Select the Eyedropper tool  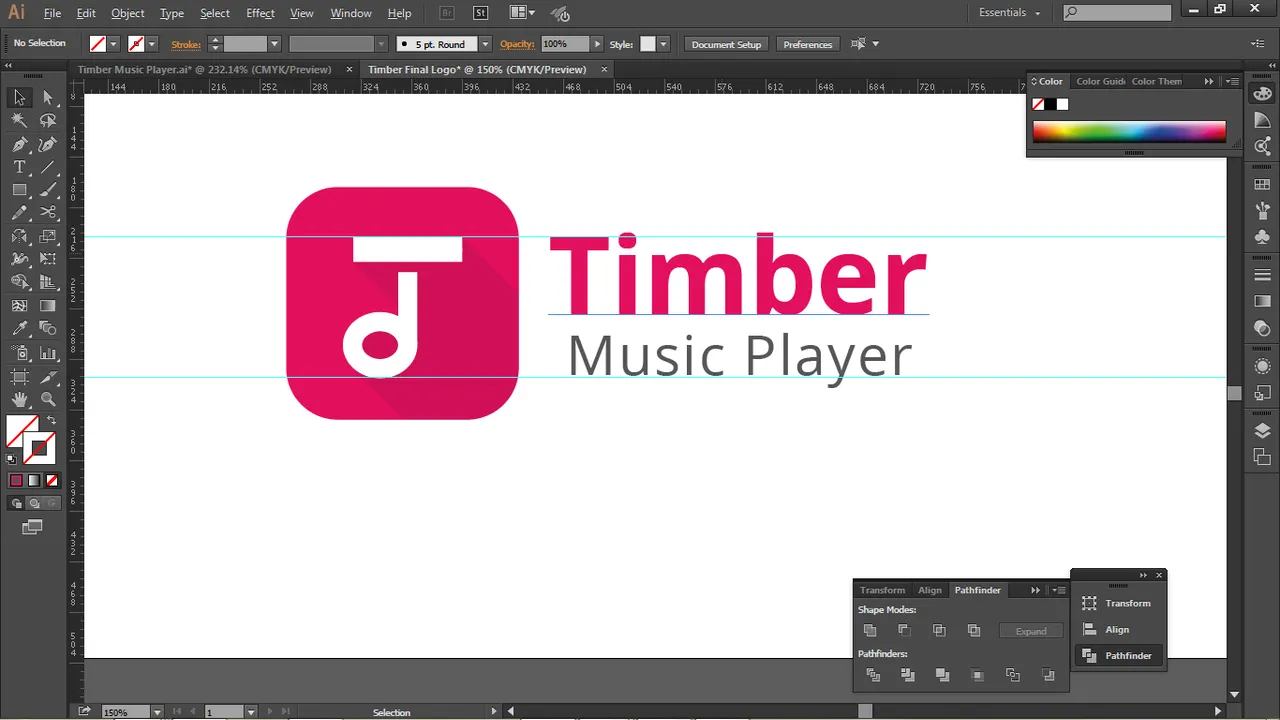tap(19, 329)
